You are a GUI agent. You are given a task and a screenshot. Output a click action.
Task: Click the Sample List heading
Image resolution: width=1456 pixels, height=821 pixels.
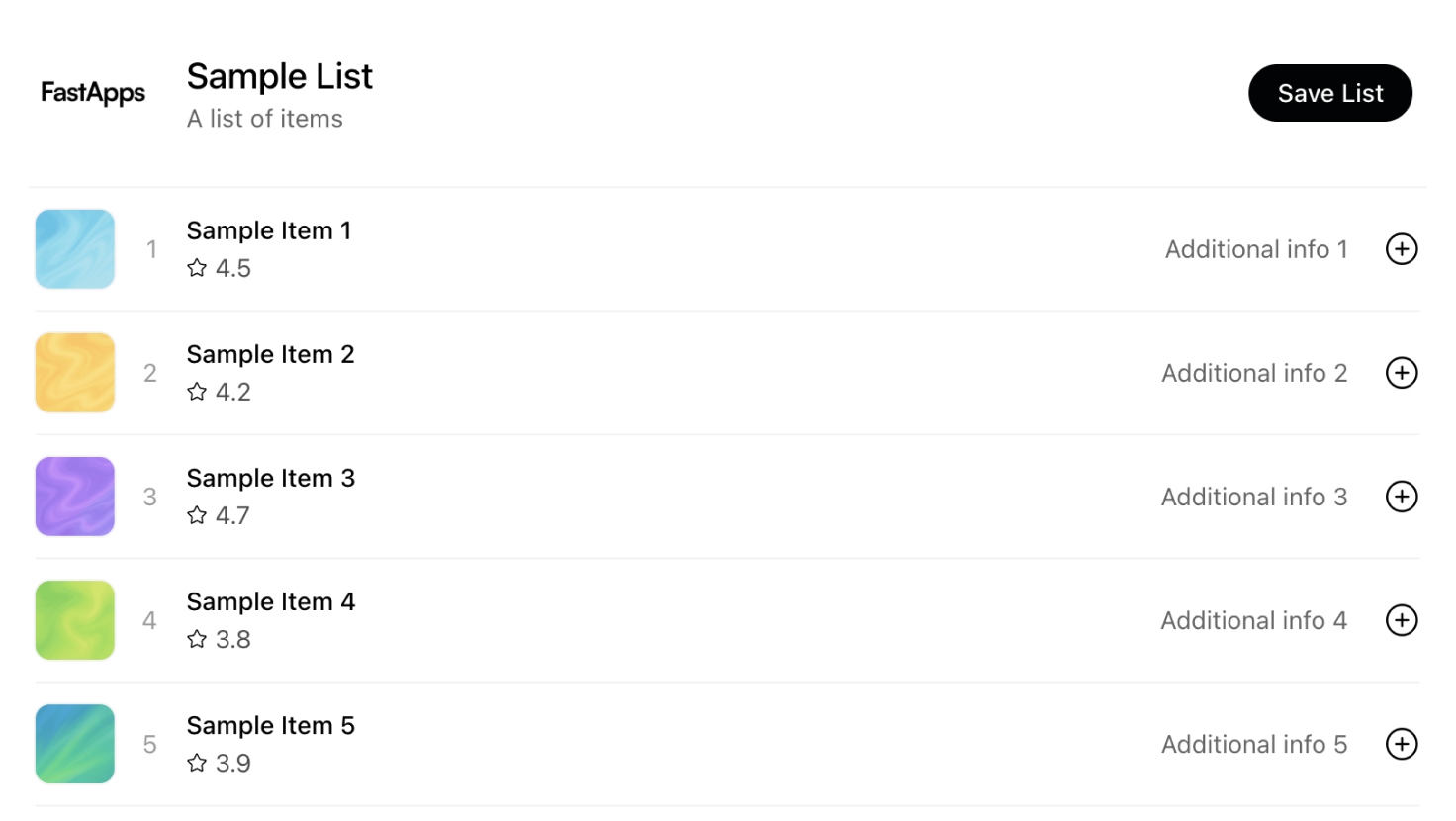click(x=279, y=76)
